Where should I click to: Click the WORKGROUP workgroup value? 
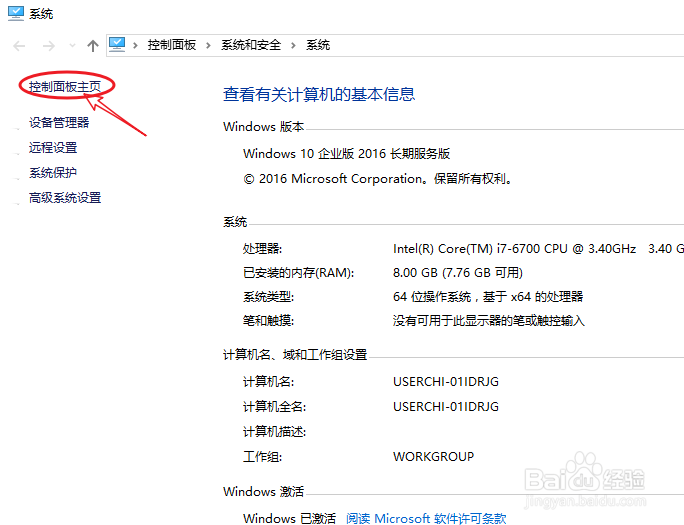(433, 457)
